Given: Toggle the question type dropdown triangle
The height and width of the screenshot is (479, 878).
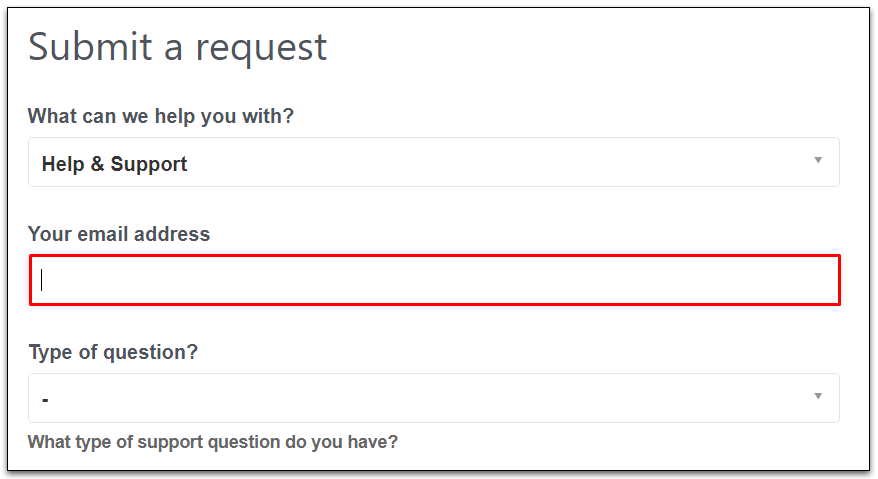Looking at the screenshot, I should click(817, 396).
